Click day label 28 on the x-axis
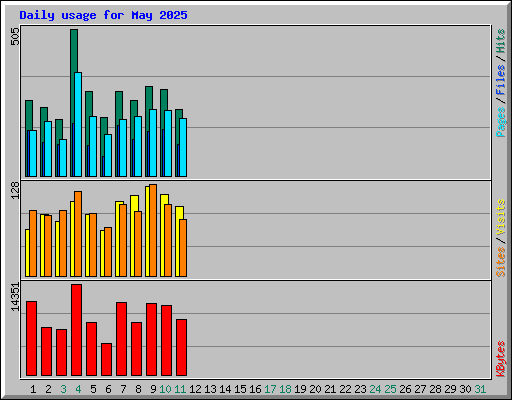The height and width of the screenshot is (400, 512). (435, 389)
